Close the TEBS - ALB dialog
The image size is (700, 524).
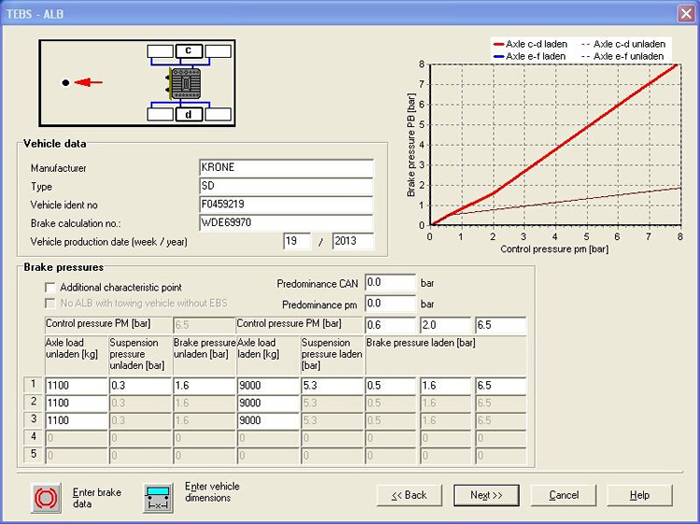click(686, 14)
